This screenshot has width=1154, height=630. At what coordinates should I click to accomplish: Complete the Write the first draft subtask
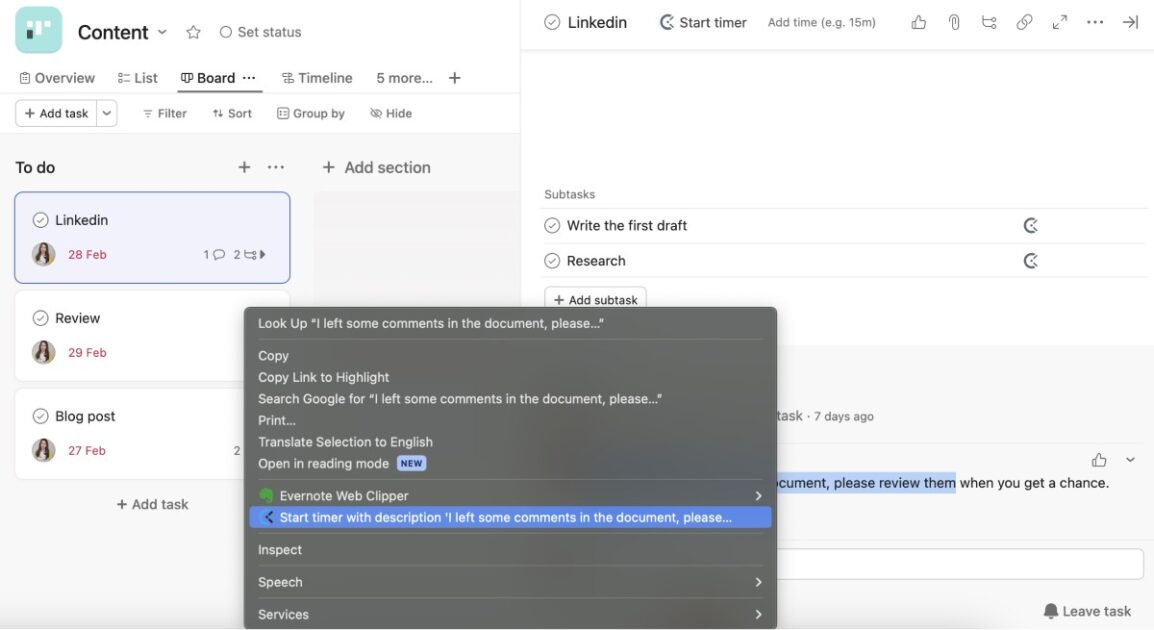pos(552,225)
